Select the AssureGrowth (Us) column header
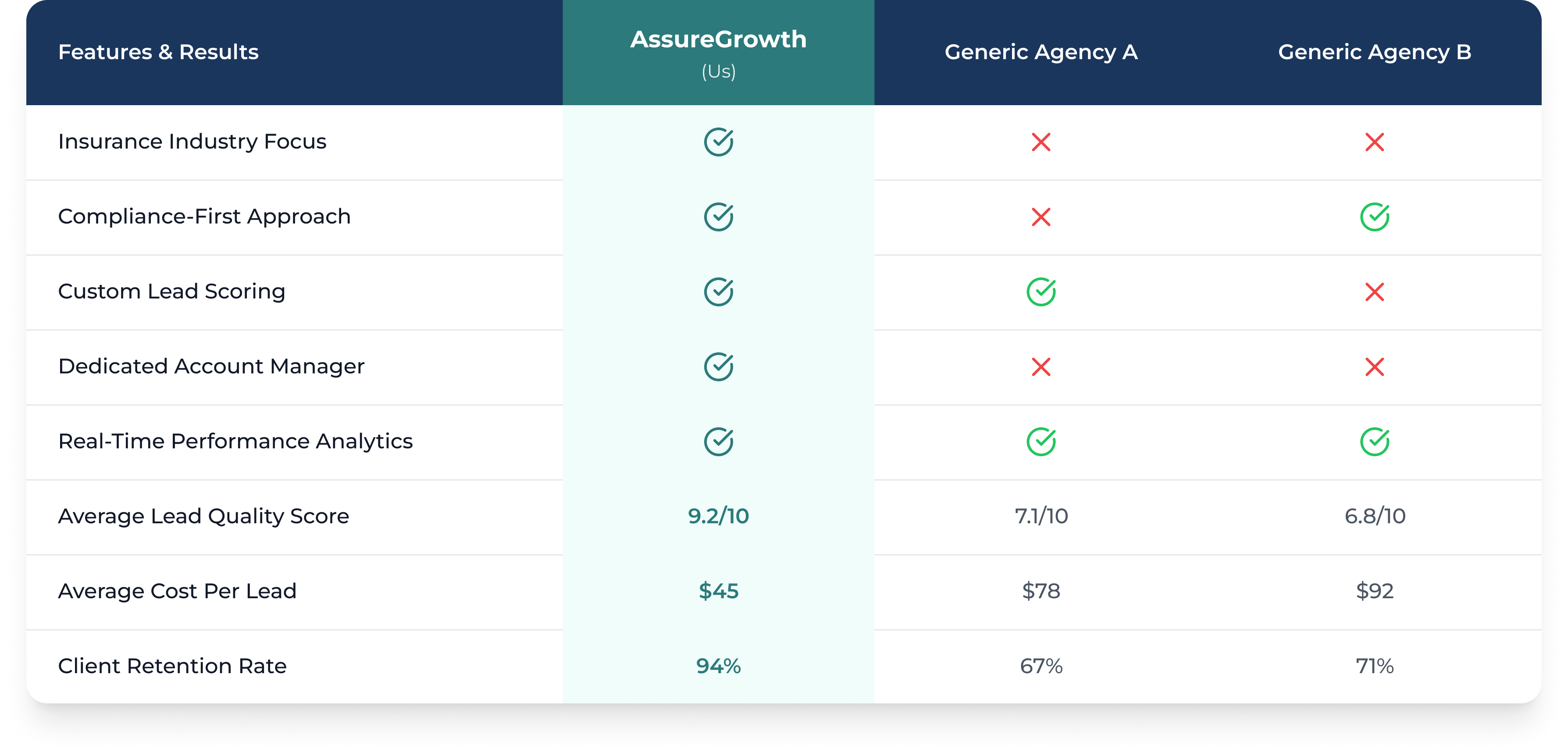The width and height of the screenshot is (1568, 756). (718, 52)
